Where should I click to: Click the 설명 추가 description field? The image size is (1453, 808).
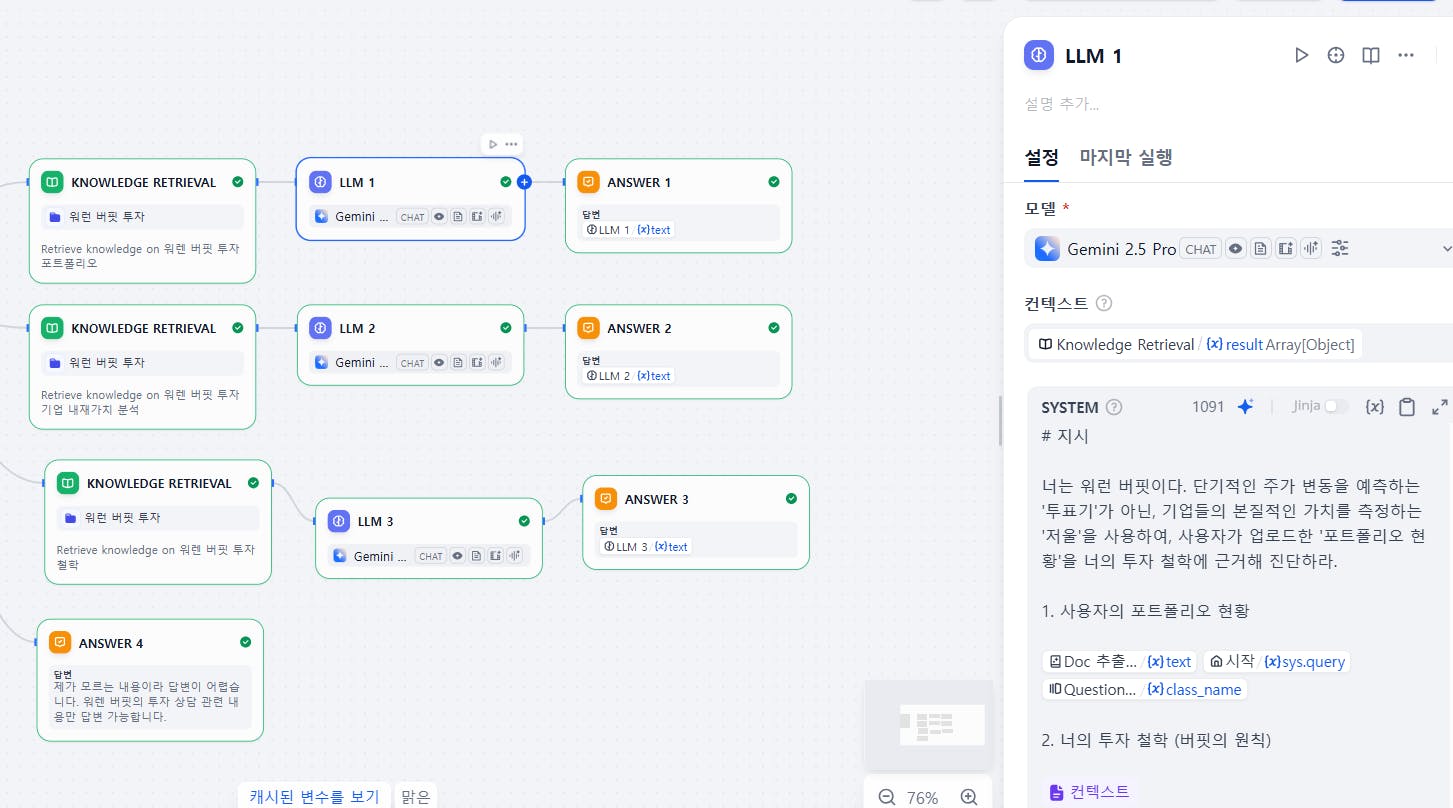pos(1062,104)
